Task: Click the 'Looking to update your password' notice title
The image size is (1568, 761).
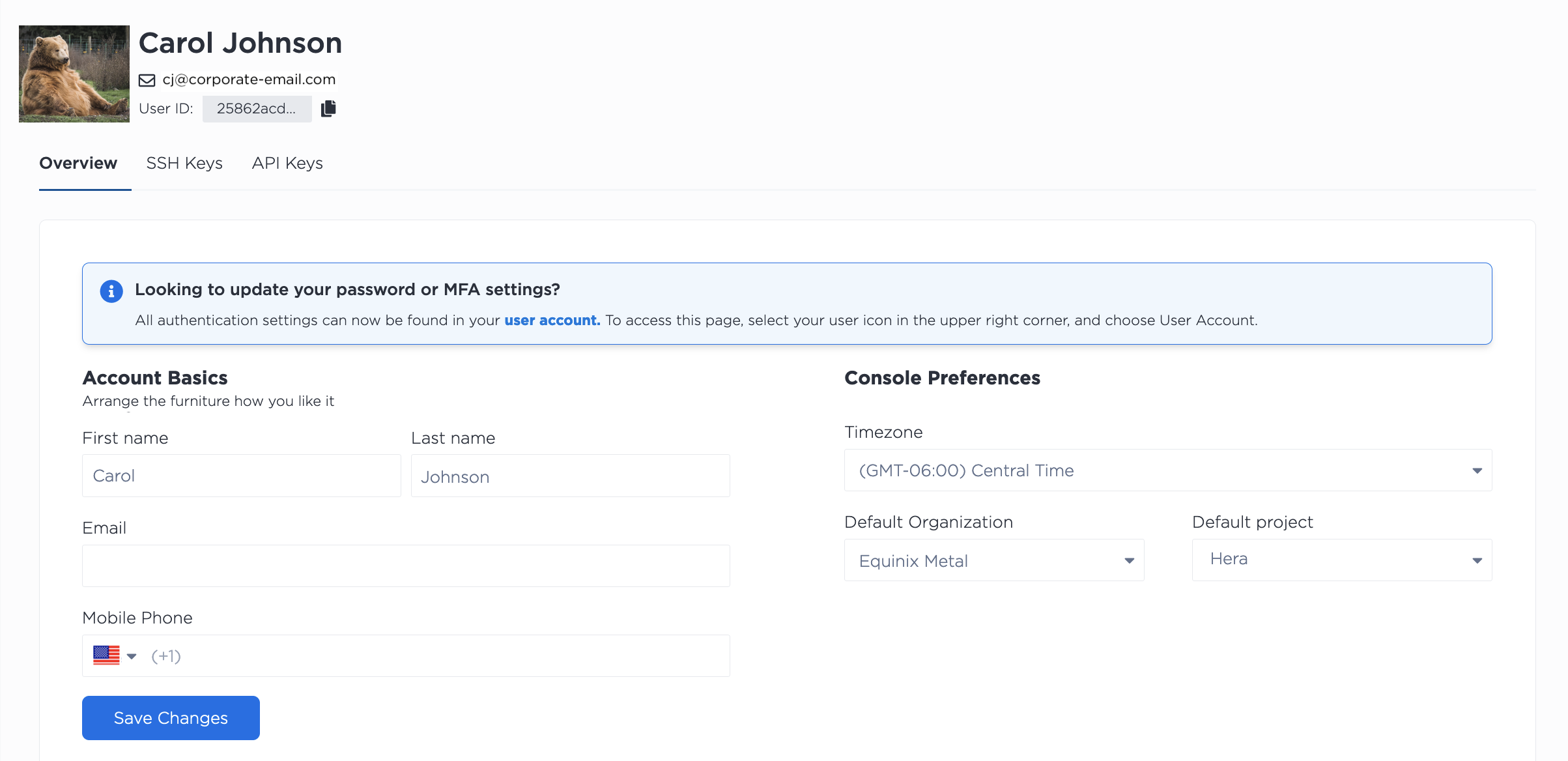Action: pyautogui.click(x=347, y=289)
